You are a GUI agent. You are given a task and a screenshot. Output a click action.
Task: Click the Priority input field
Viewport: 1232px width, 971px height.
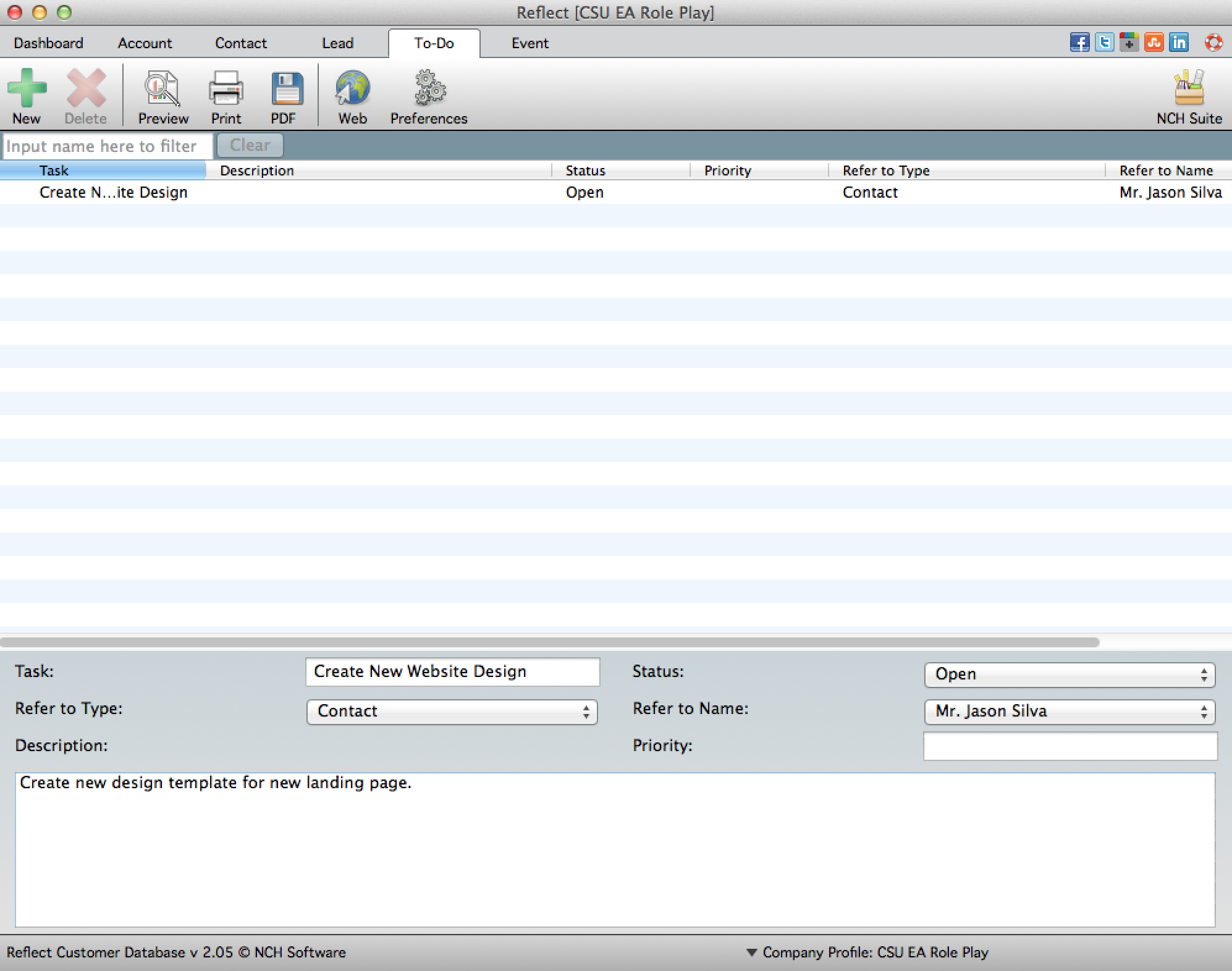(x=1070, y=746)
